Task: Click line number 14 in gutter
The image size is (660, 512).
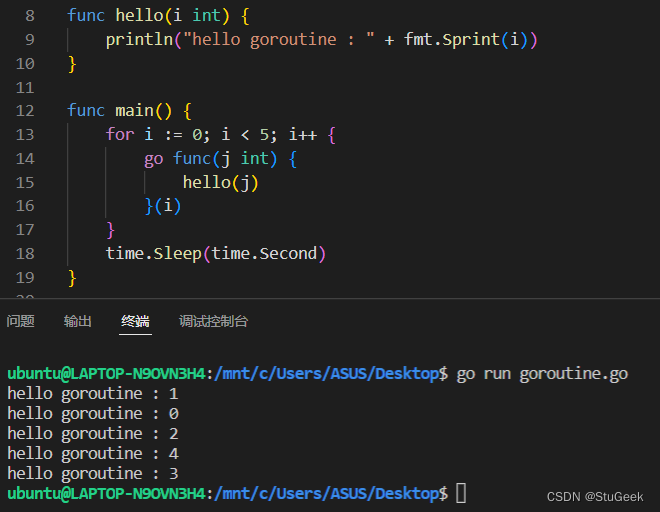Action: point(25,159)
